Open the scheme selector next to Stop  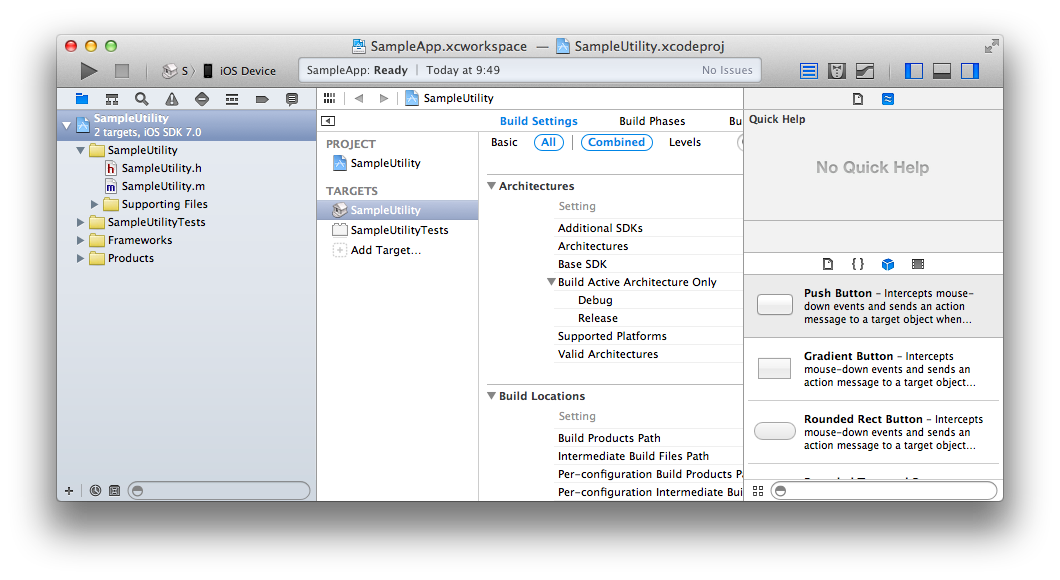click(178, 70)
